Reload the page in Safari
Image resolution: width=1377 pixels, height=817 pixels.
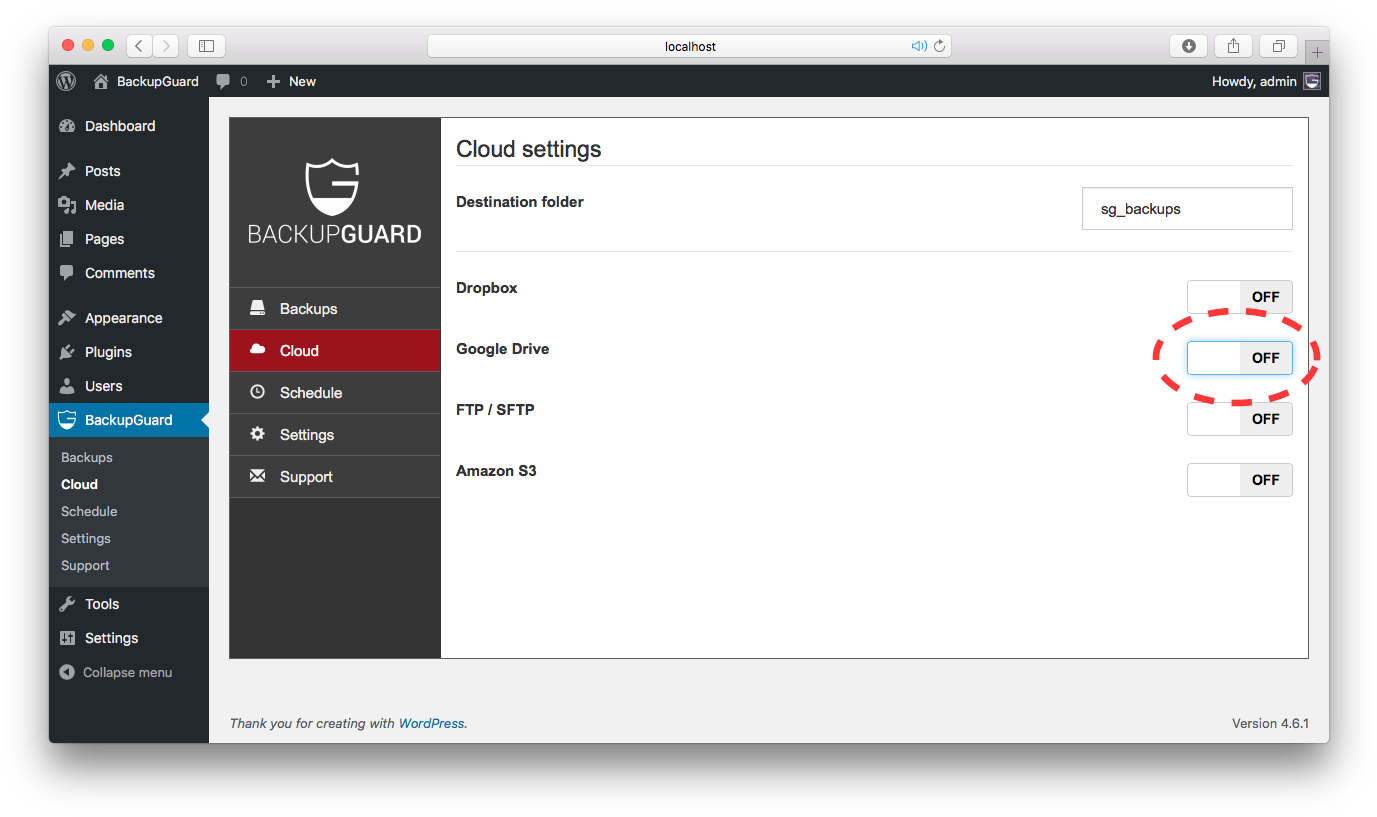click(940, 46)
